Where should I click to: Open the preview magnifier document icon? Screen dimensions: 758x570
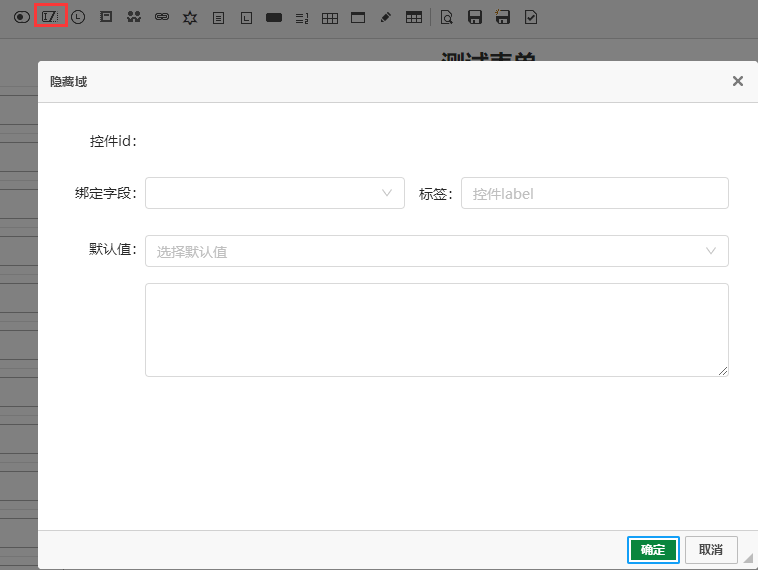click(x=447, y=18)
